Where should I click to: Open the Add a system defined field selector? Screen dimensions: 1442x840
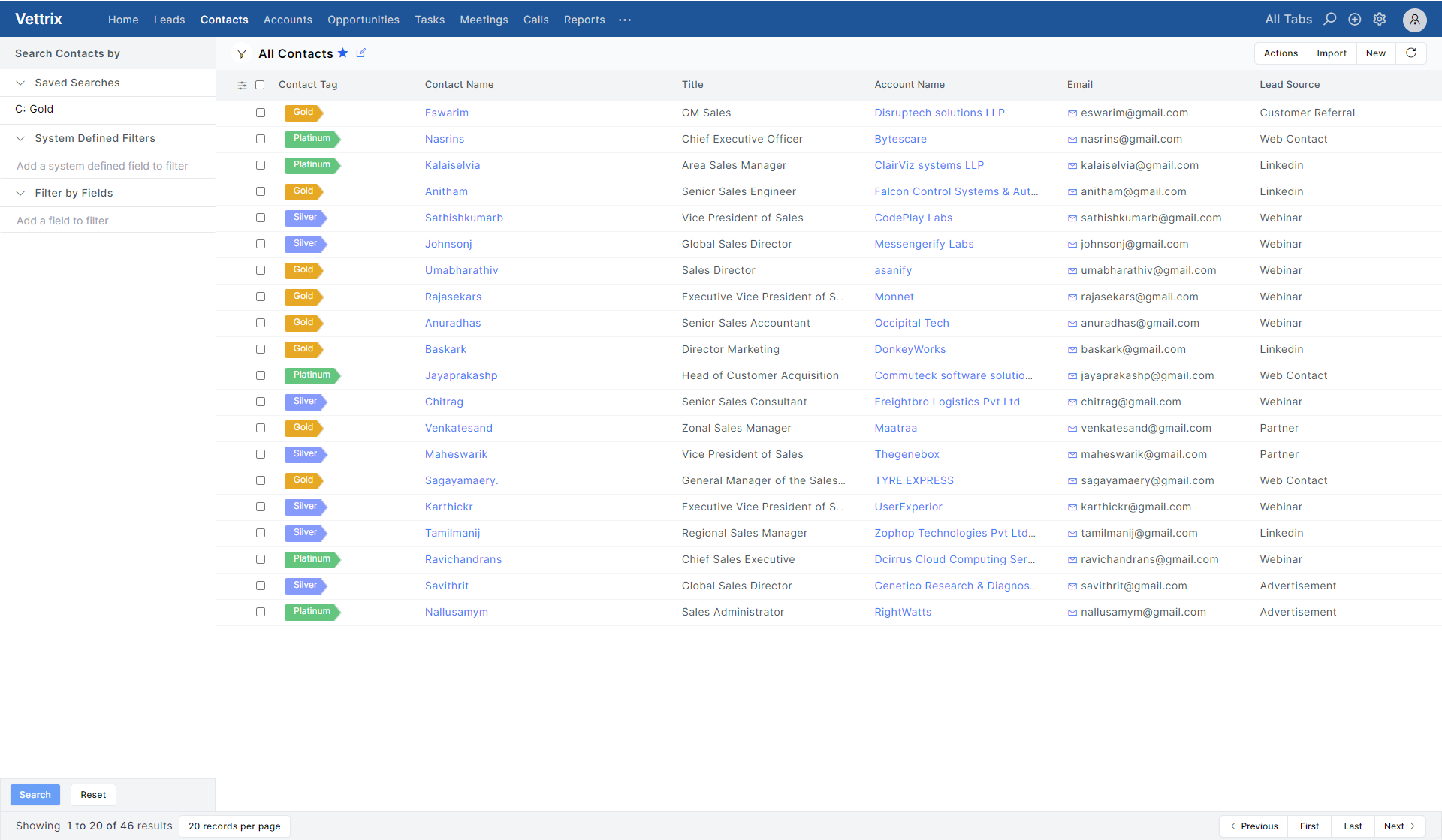(107, 166)
